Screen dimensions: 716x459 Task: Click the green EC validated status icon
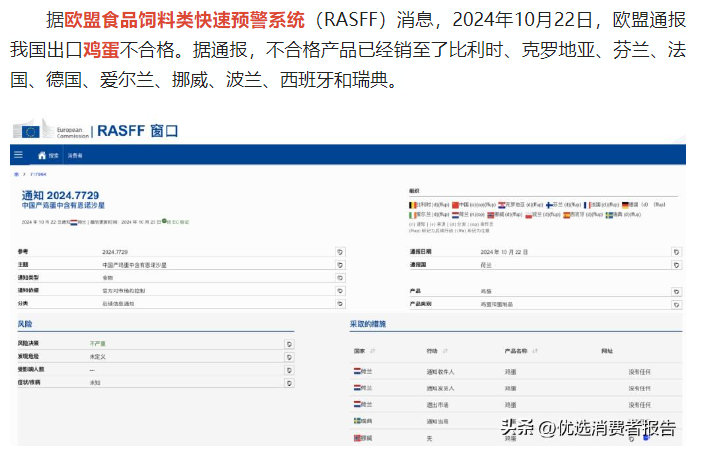[x=164, y=222]
